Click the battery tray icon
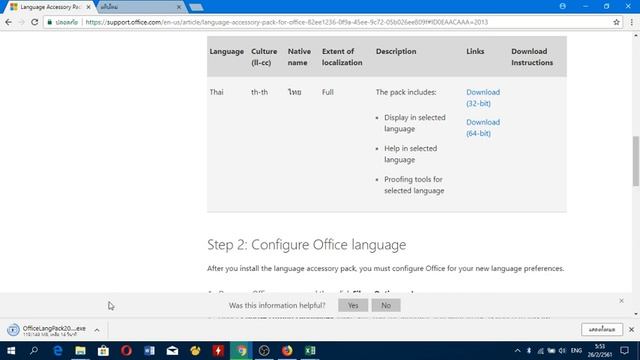 (x=551, y=351)
